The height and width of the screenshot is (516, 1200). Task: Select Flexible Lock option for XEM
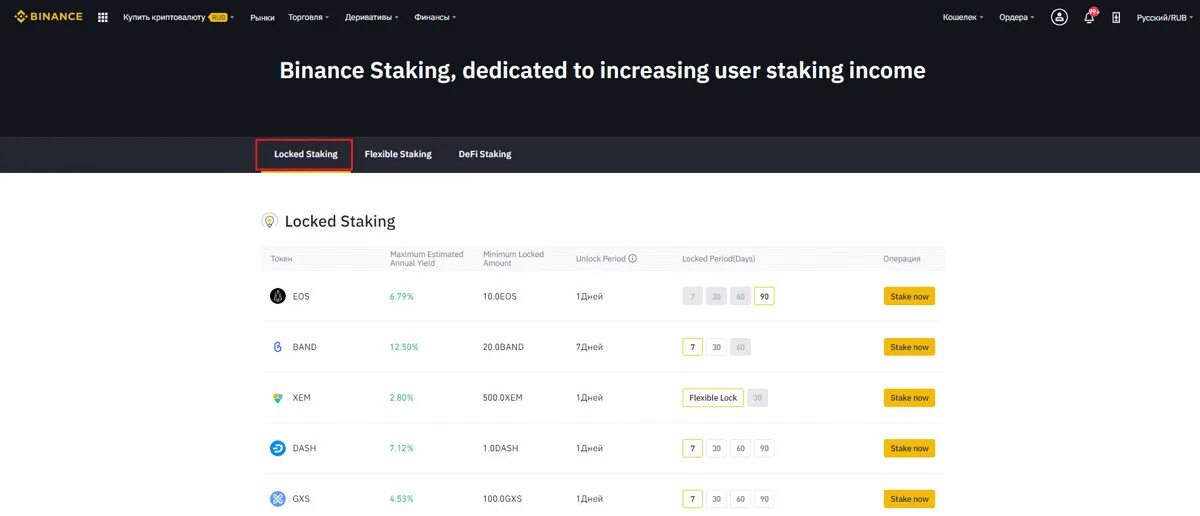click(x=713, y=397)
